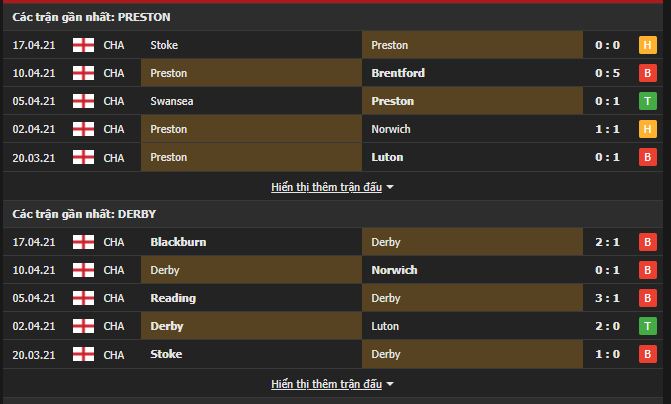The width and height of the screenshot is (671, 404).
Task: Expand more Preston matches with the dropdown arrow
Action: tap(390, 187)
